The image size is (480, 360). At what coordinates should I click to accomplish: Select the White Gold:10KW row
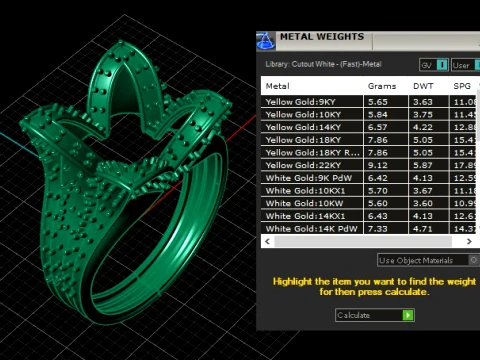pyautogui.click(x=369, y=203)
